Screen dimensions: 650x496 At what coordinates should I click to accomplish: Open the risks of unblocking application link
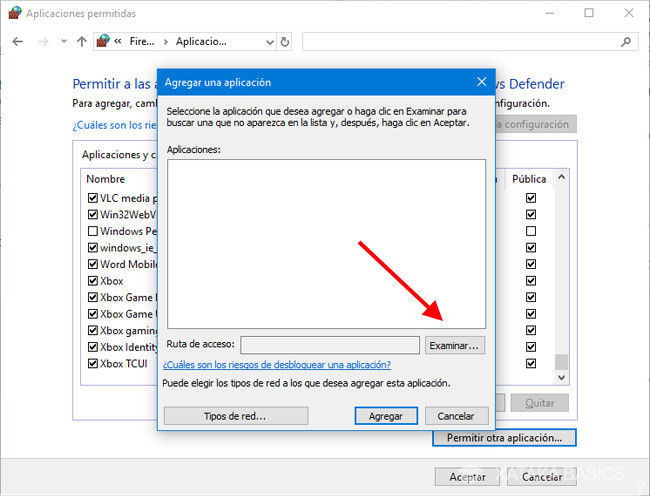pyautogui.click(x=277, y=365)
